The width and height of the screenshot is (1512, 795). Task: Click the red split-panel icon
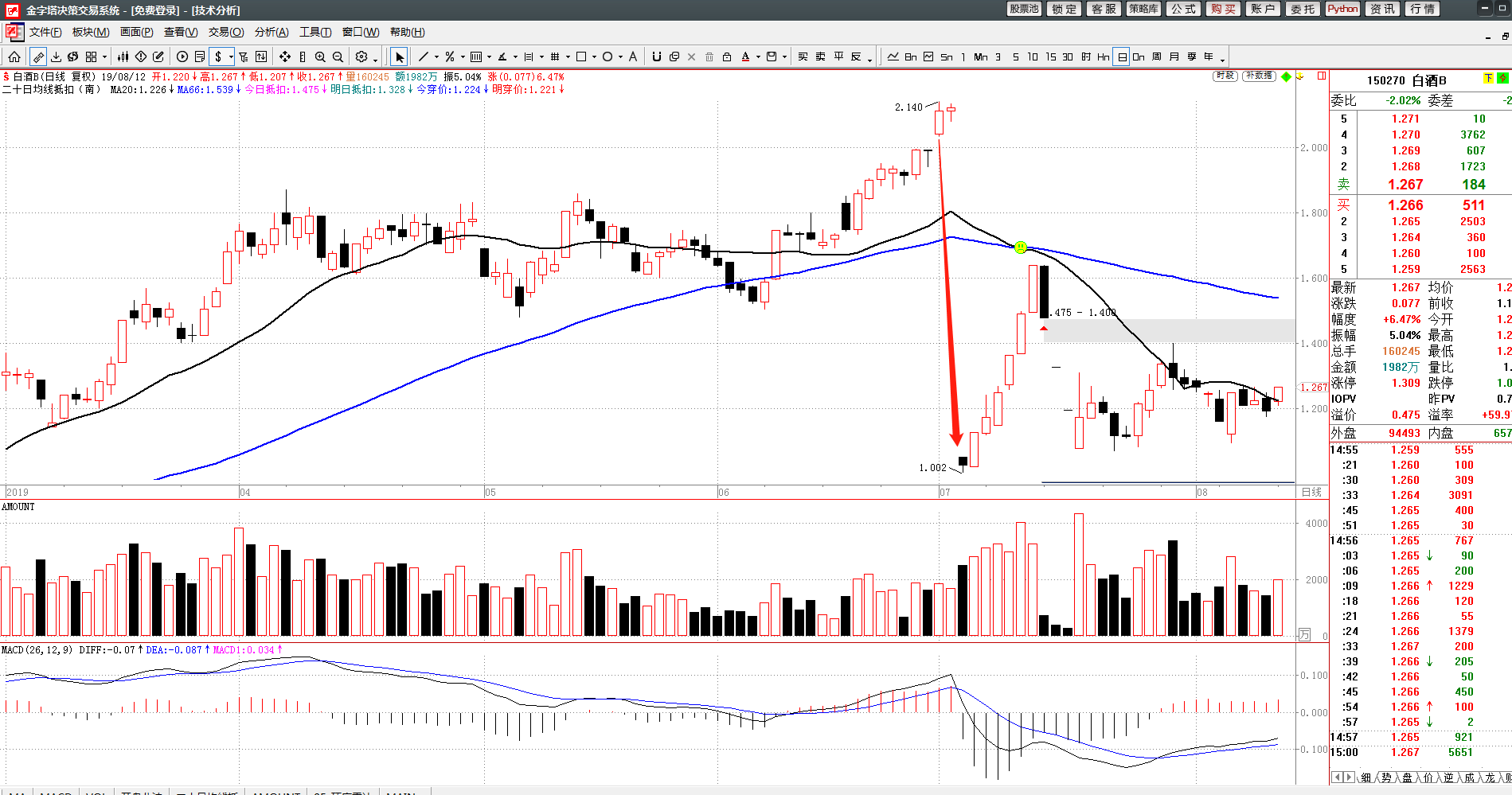tap(1322, 76)
